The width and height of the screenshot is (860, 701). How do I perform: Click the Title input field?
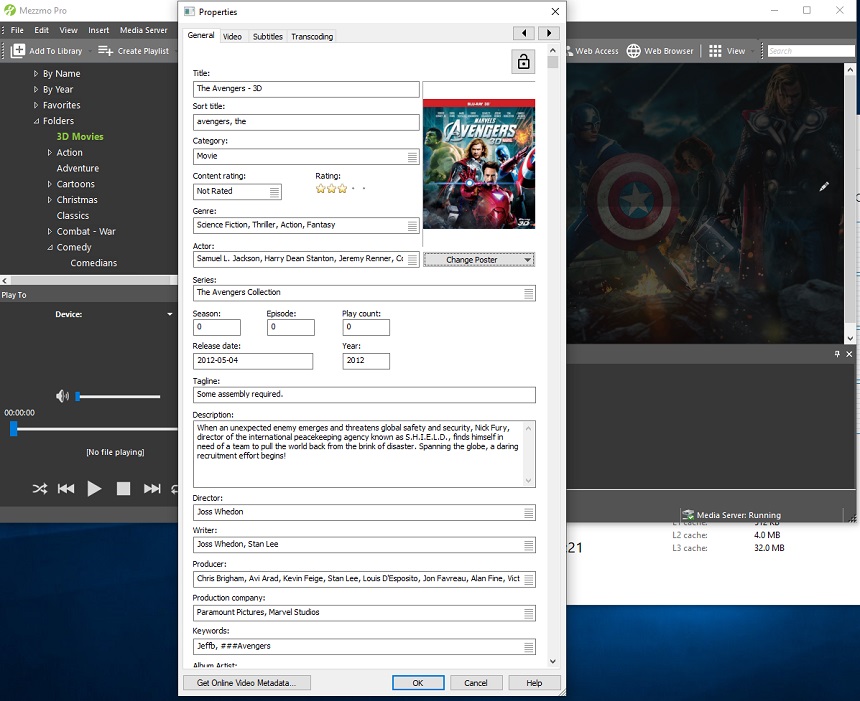tap(306, 89)
